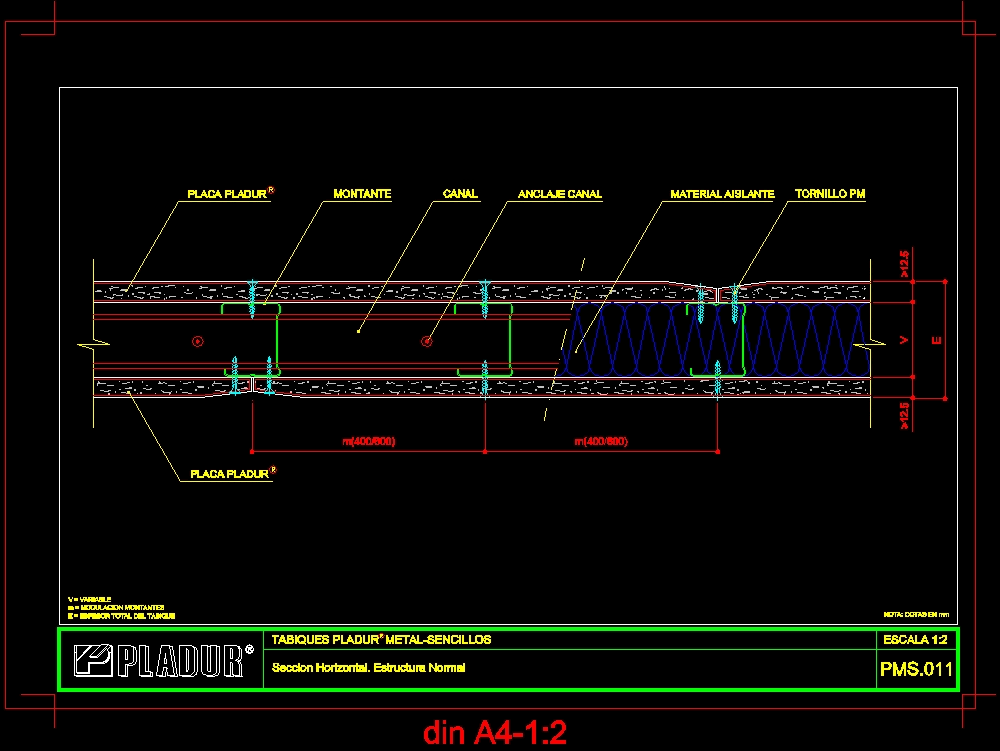Screen dimensions: 1000x751
Task: Click the top >12.5 dimension text
Action: [x=904, y=264]
